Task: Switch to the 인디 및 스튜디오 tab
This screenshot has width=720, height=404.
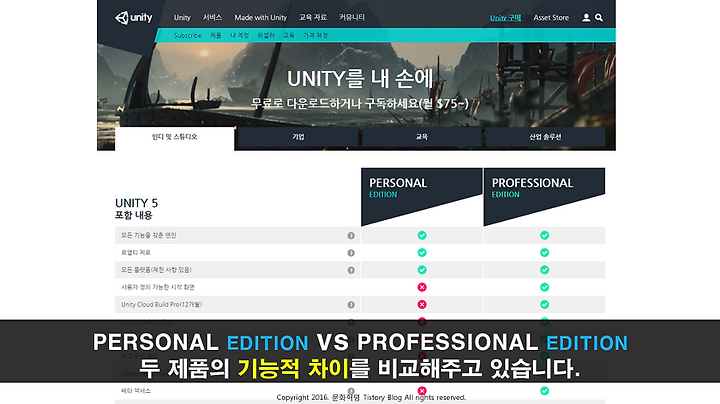Action: [174, 138]
